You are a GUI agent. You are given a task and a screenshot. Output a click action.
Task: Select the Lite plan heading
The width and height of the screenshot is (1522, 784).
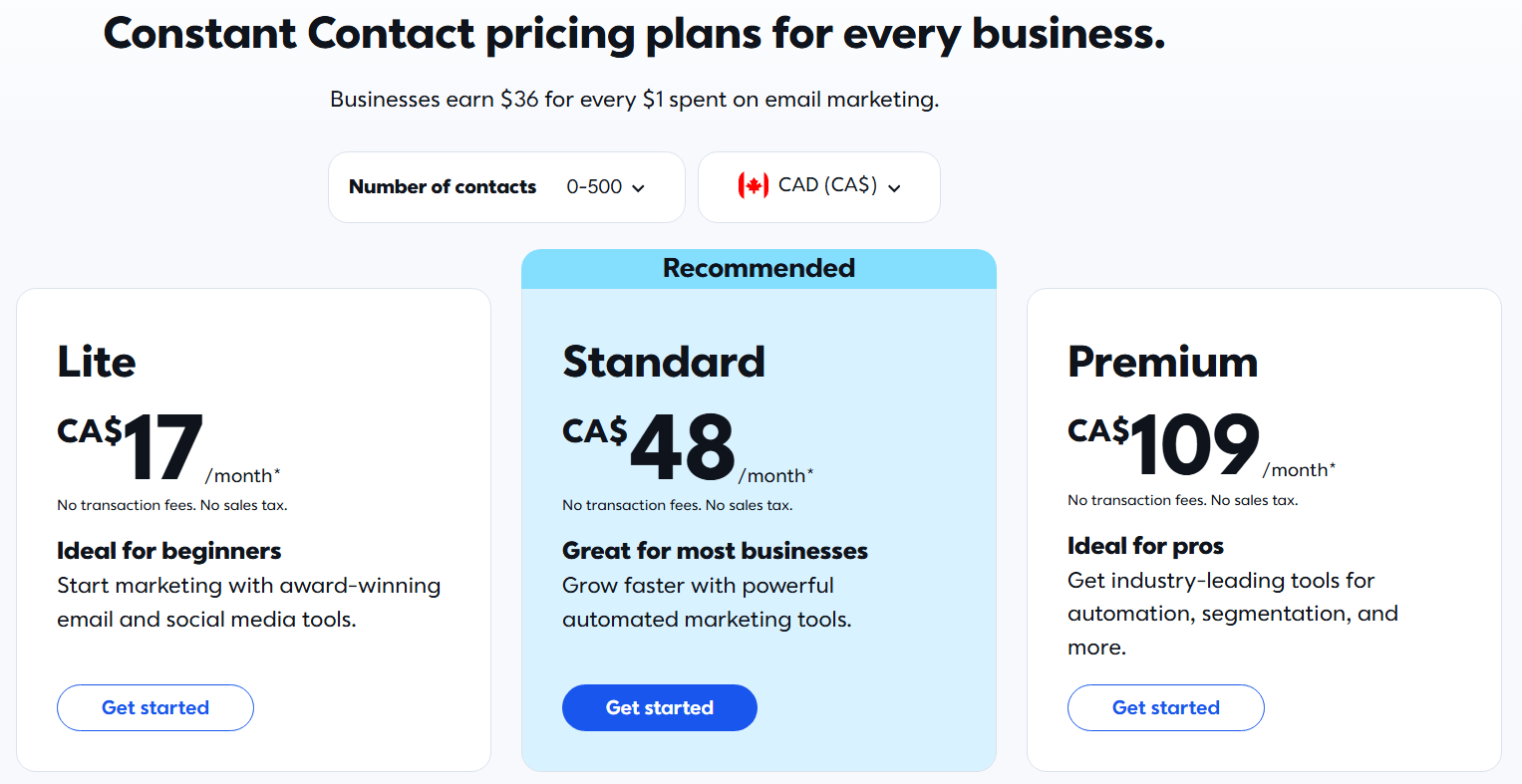point(96,362)
